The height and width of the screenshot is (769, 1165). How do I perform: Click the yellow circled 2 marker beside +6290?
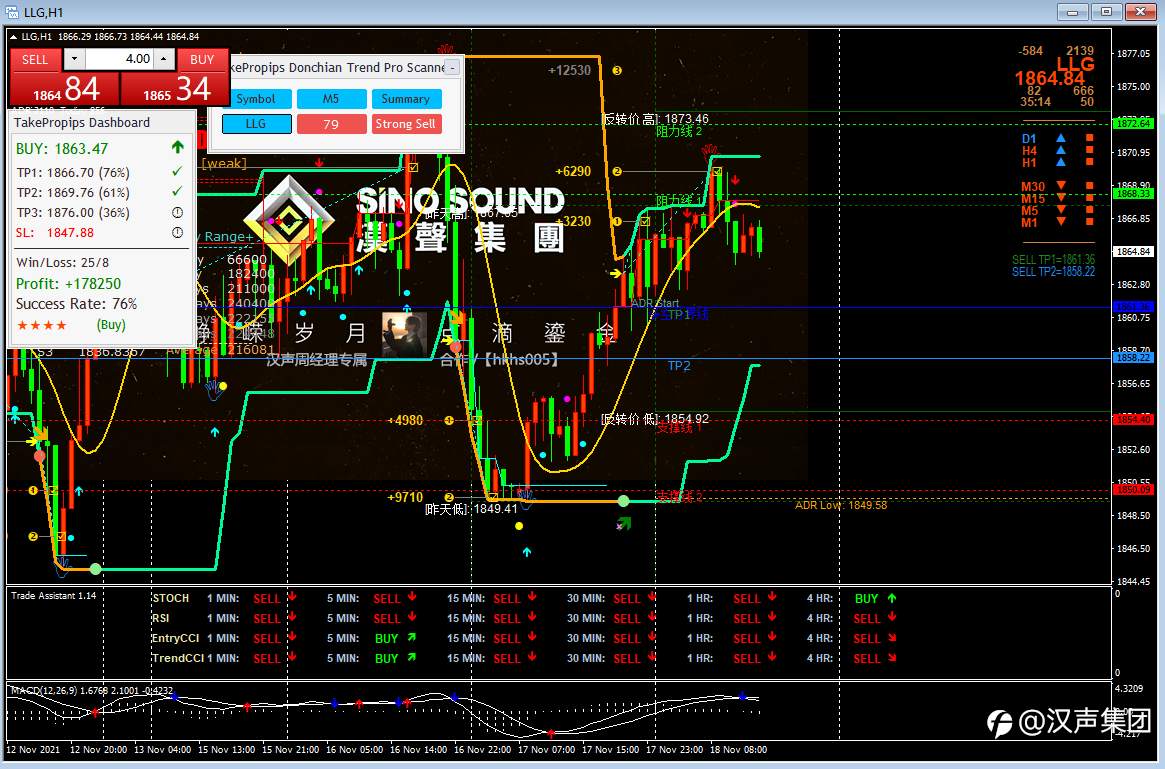pos(617,172)
